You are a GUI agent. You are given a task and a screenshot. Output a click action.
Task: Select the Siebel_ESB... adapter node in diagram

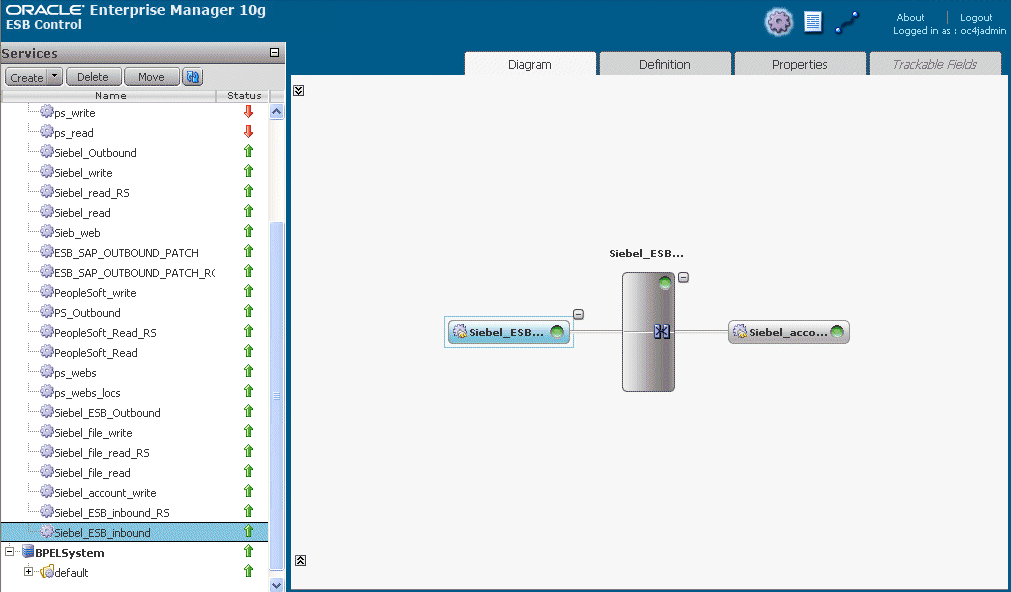tap(509, 332)
